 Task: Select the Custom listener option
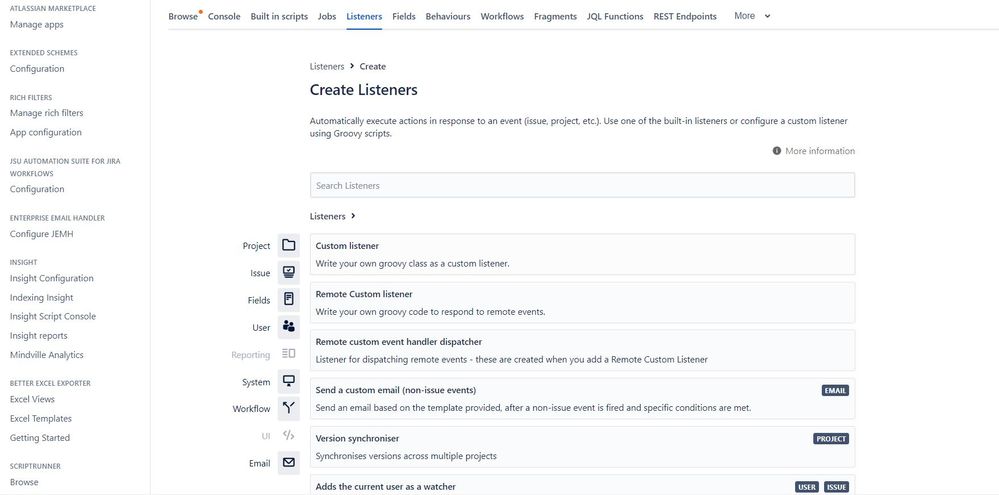582,254
